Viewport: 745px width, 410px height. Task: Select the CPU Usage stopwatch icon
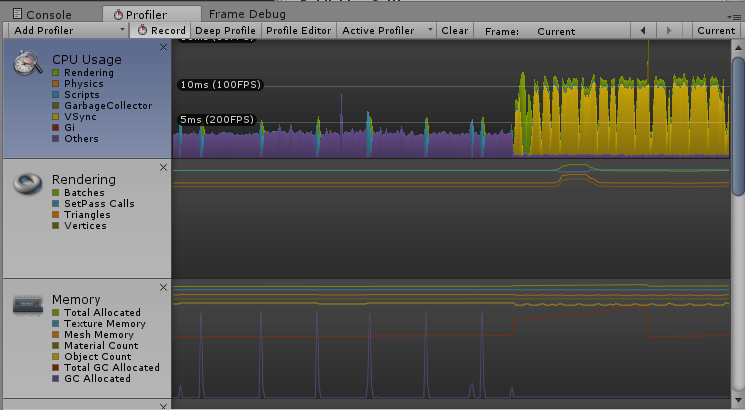pos(28,62)
